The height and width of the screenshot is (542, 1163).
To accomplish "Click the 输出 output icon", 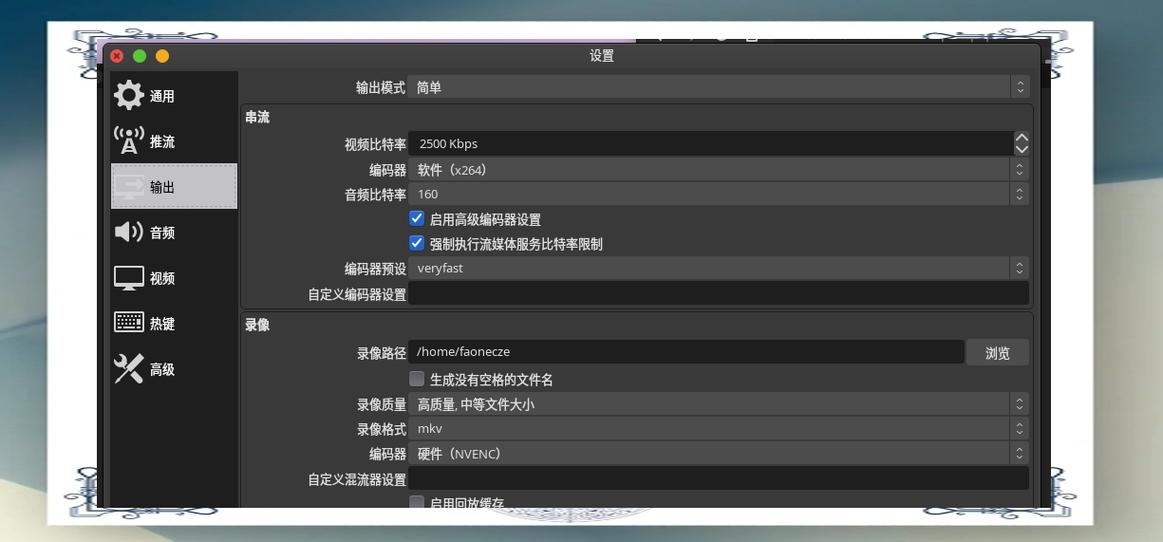I will coord(129,187).
